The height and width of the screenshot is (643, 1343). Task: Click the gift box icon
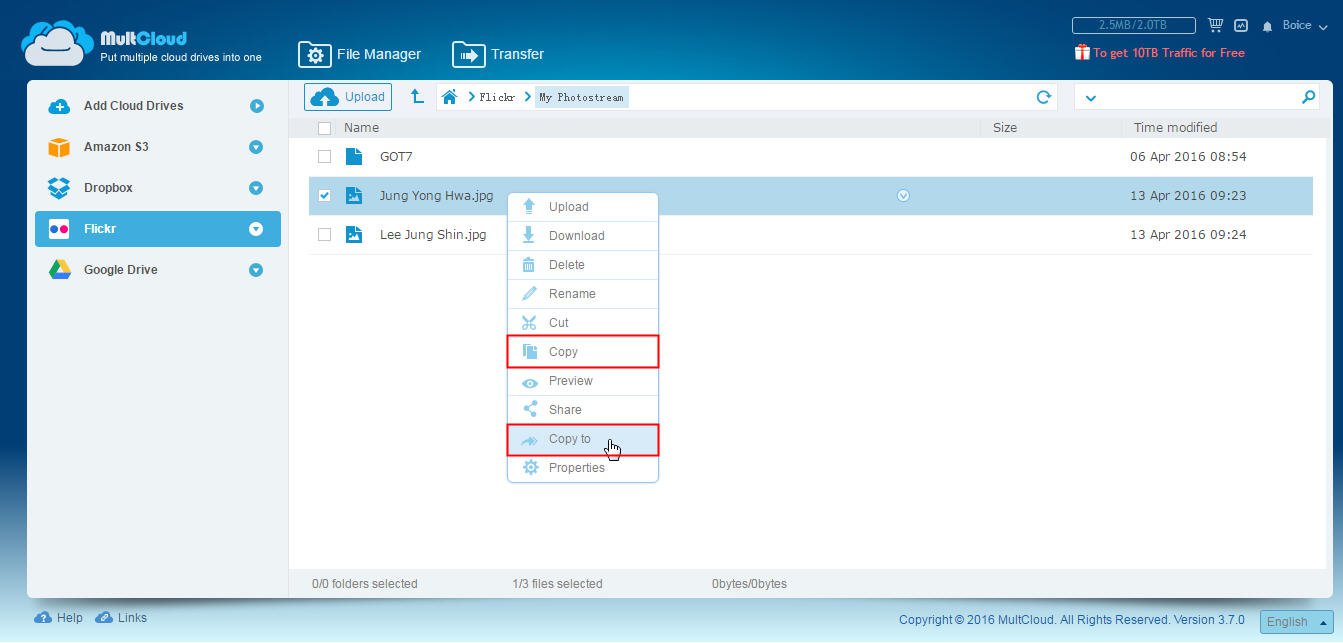pos(1082,52)
